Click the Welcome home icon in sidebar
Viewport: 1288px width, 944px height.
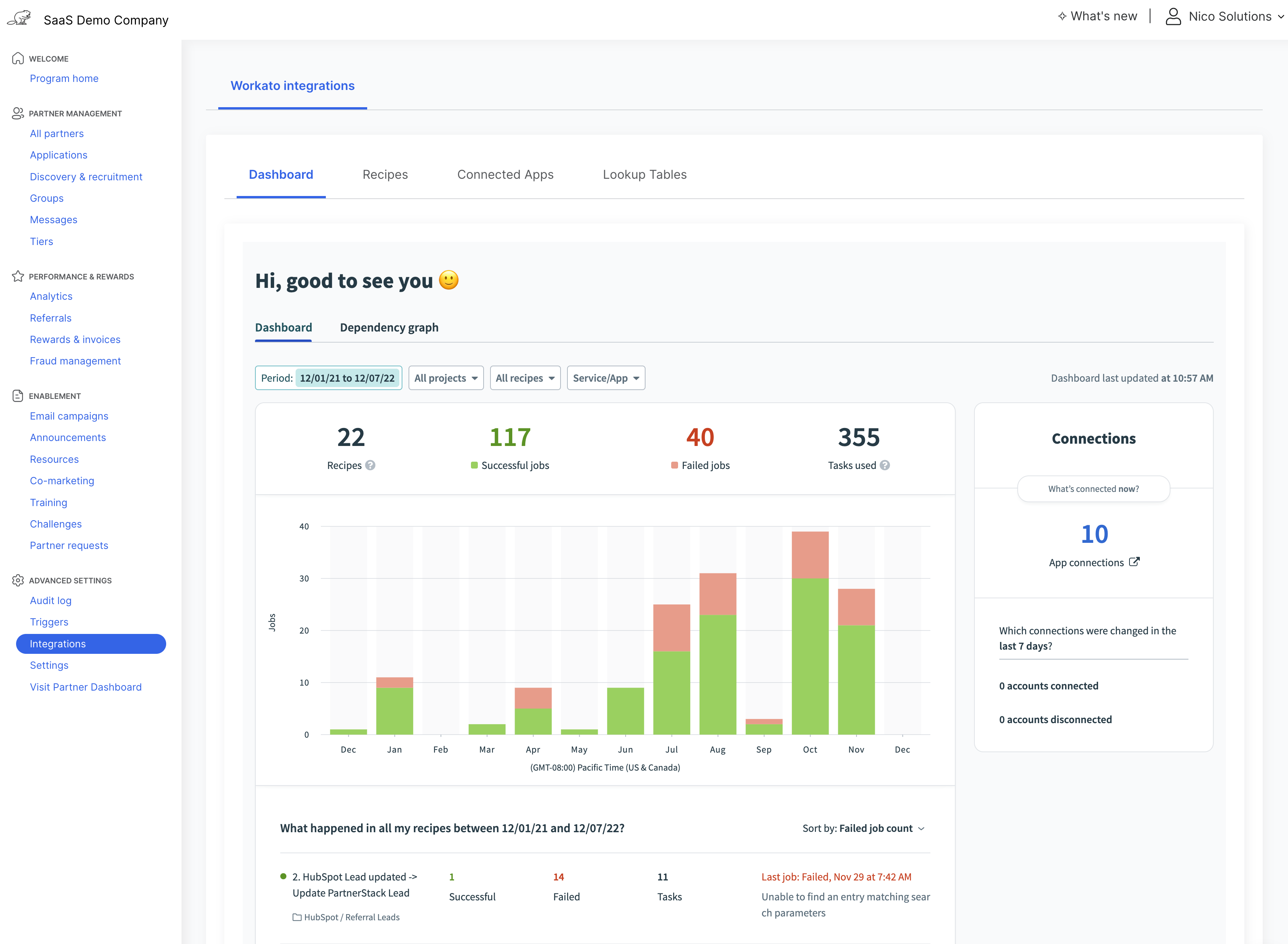(x=18, y=58)
